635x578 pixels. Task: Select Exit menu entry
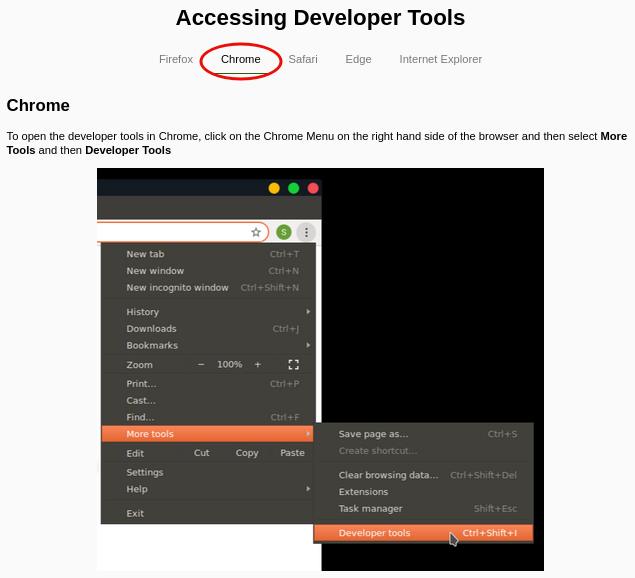point(209,513)
